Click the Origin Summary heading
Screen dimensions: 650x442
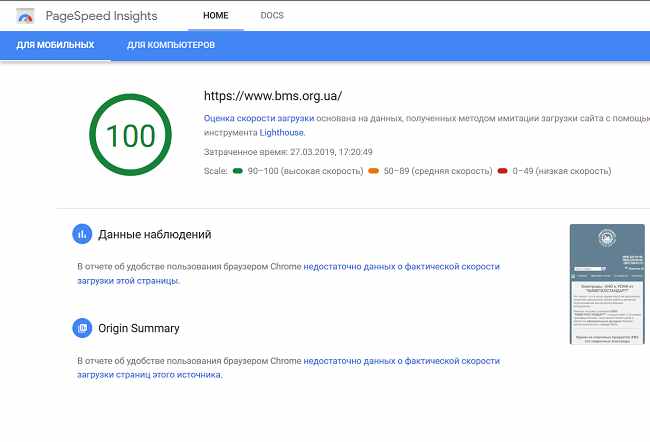click(139, 328)
